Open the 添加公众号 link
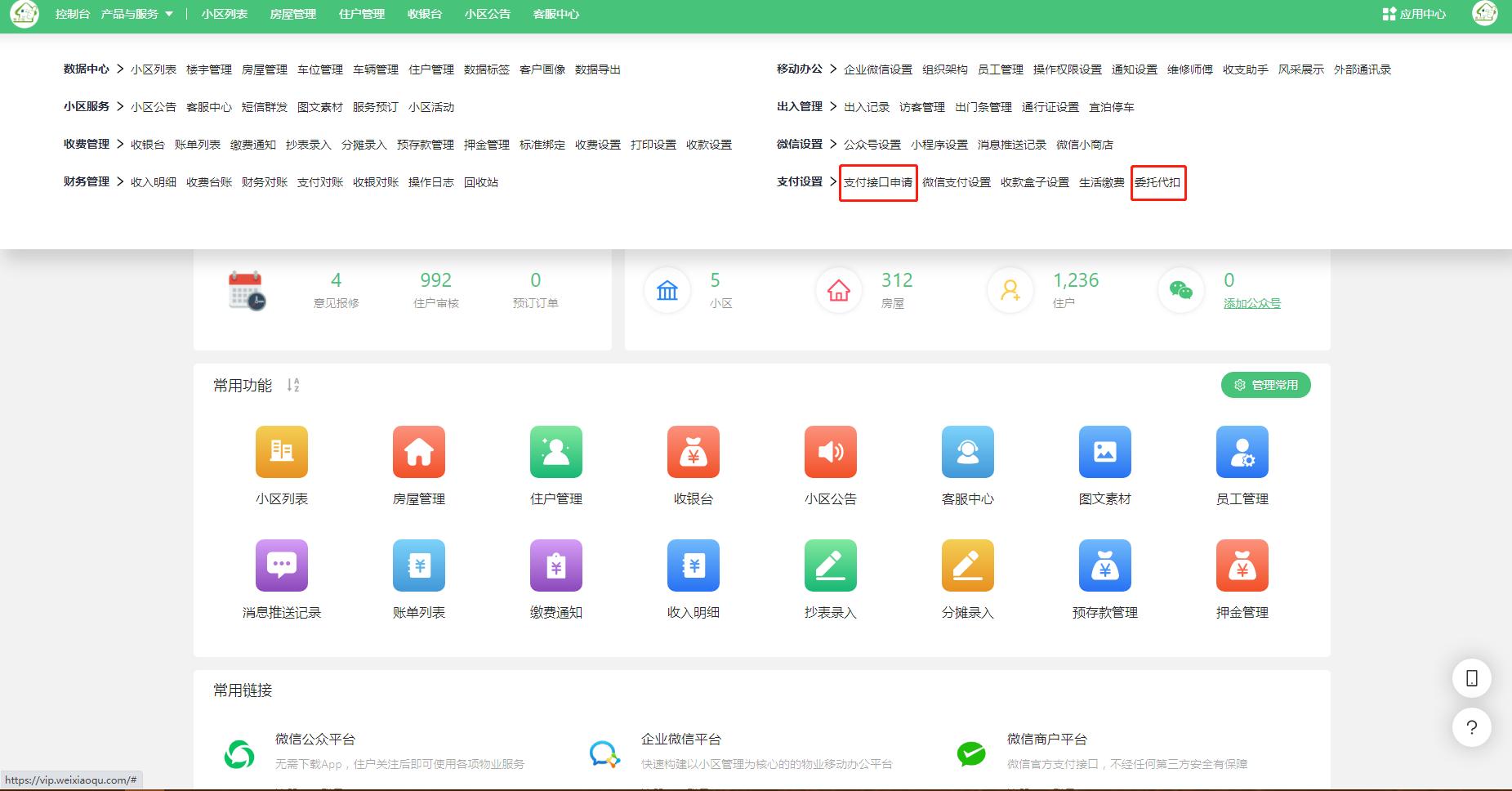Screen dimensions: 1512x791 click(x=1252, y=303)
